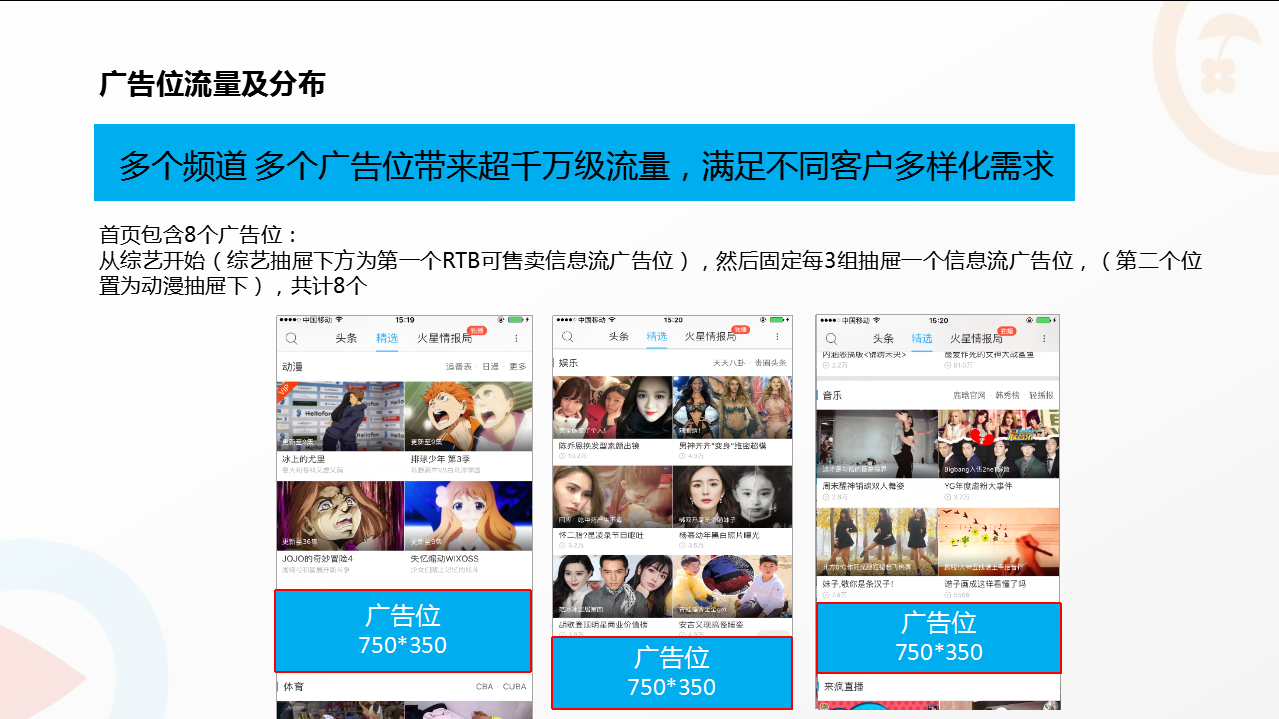Open the three-dot menu in the left phone

516,339
